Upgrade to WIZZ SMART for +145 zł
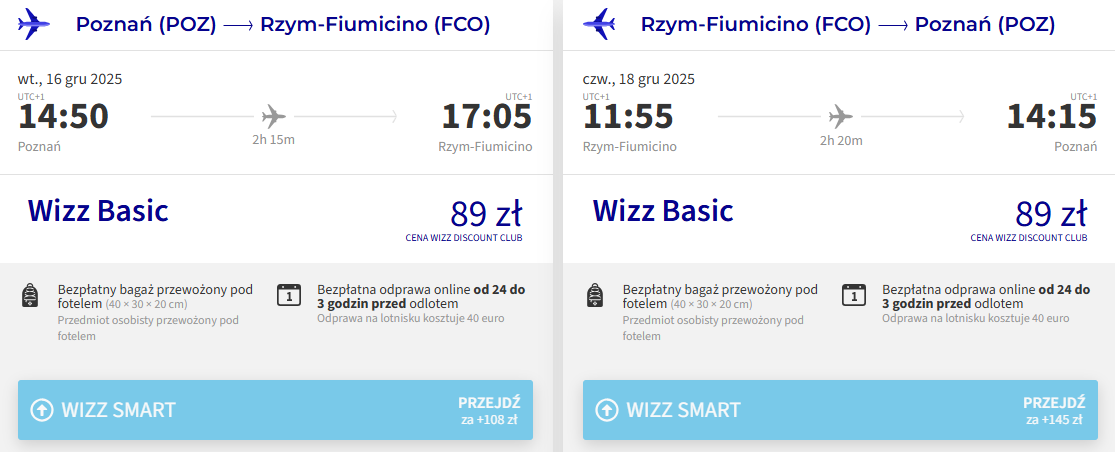 tap(840, 410)
